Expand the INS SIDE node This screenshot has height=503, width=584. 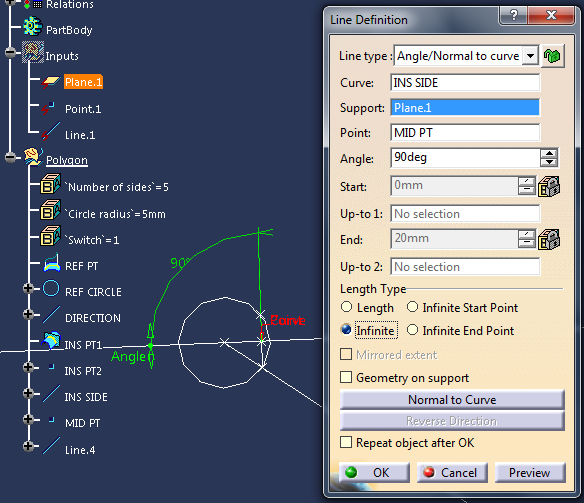point(28,393)
